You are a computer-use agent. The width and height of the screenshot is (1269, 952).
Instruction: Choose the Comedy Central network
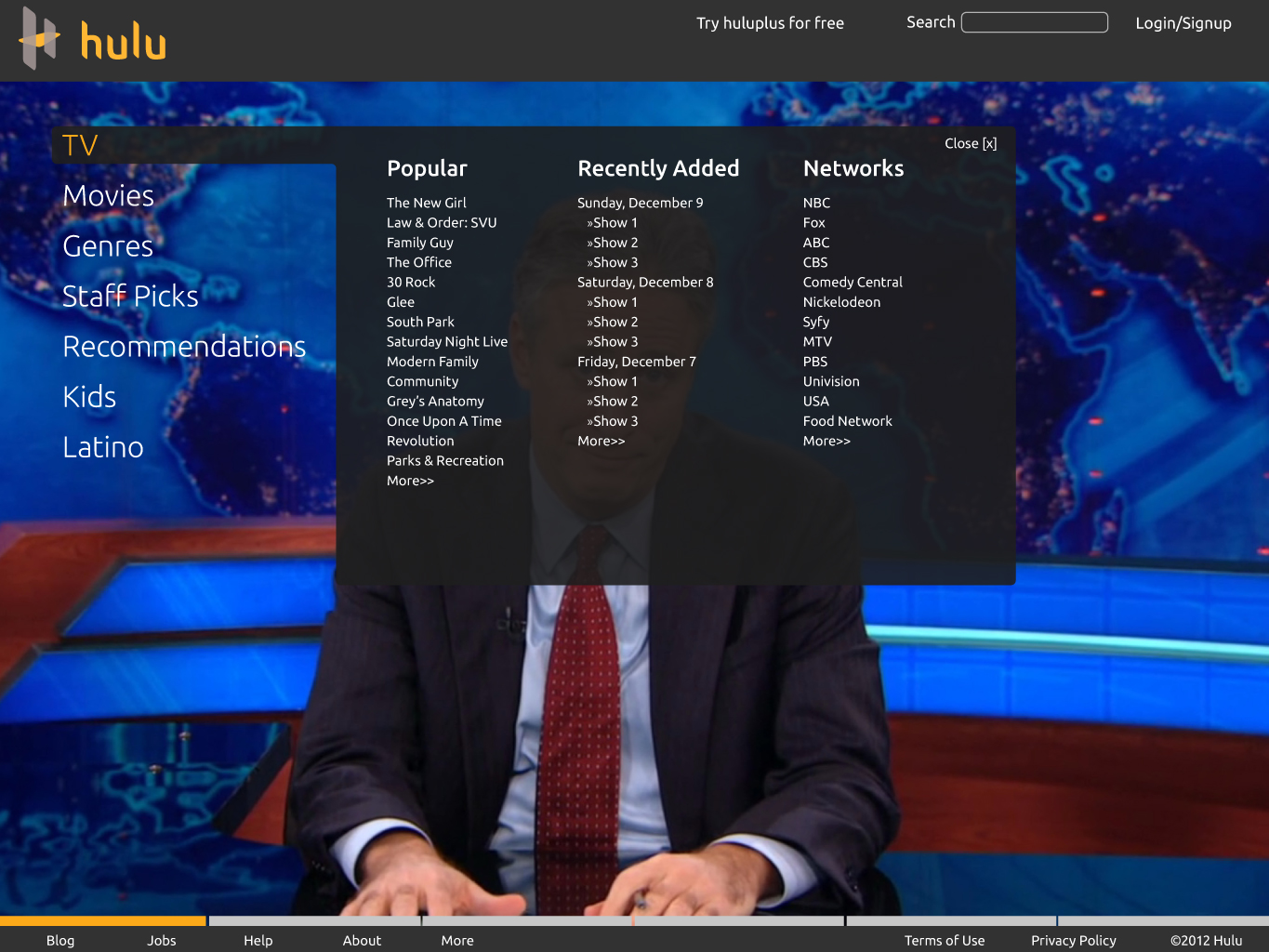853,282
